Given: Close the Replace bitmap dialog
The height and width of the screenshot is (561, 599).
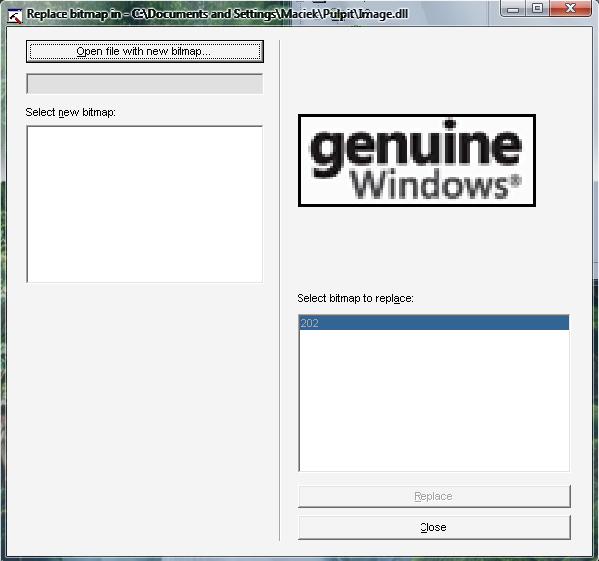Looking at the screenshot, I should point(434,527).
